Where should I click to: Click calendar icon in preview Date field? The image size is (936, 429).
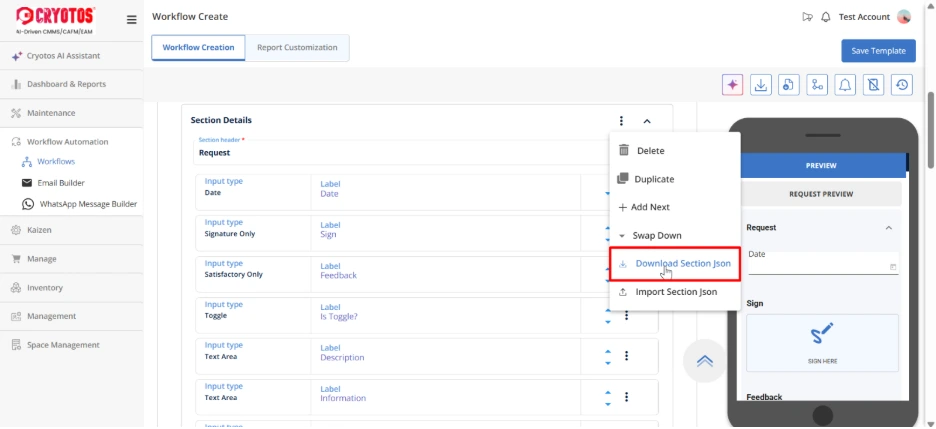tap(893, 267)
